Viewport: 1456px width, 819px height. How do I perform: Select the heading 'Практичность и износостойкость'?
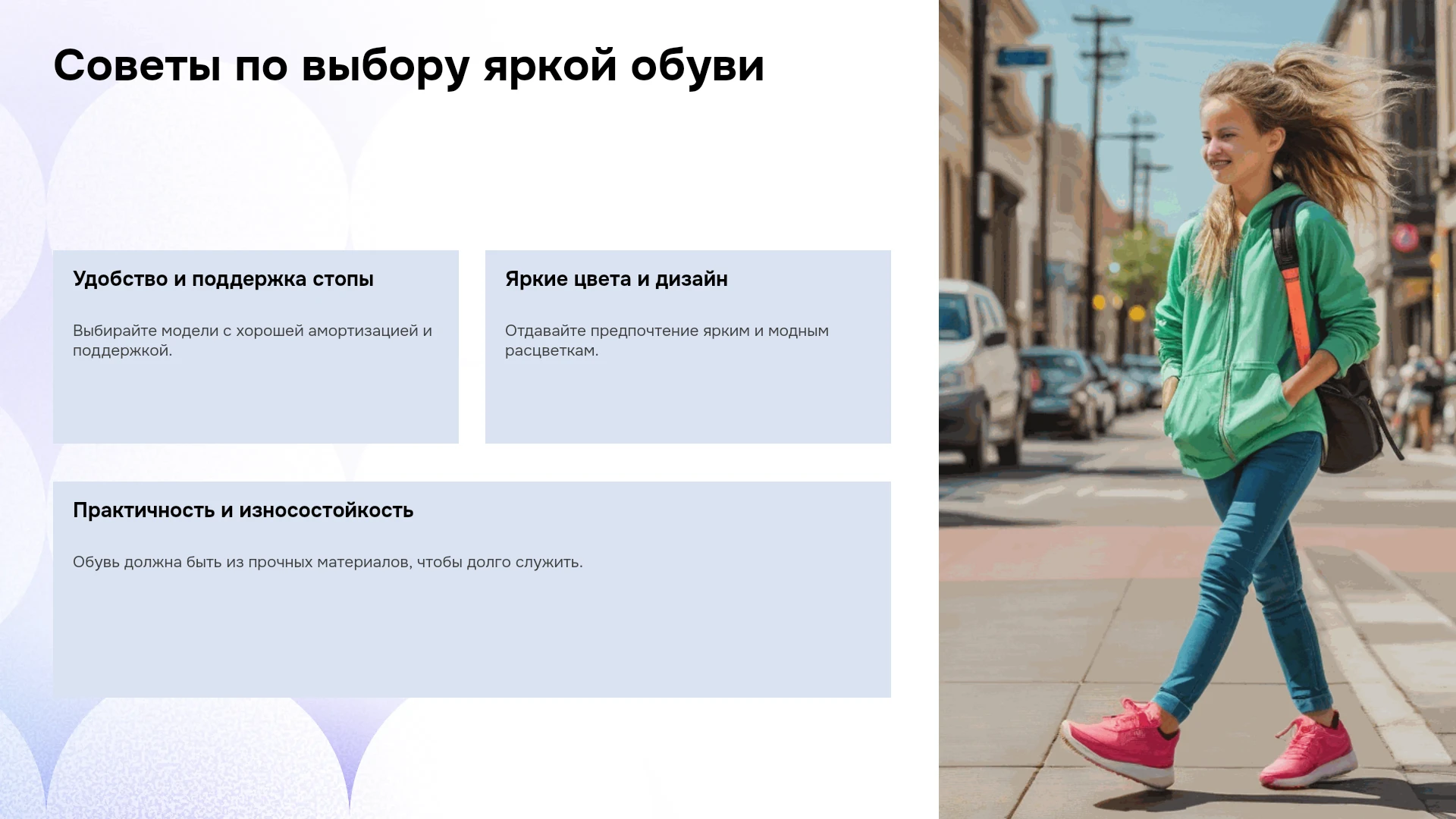tap(243, 510)
